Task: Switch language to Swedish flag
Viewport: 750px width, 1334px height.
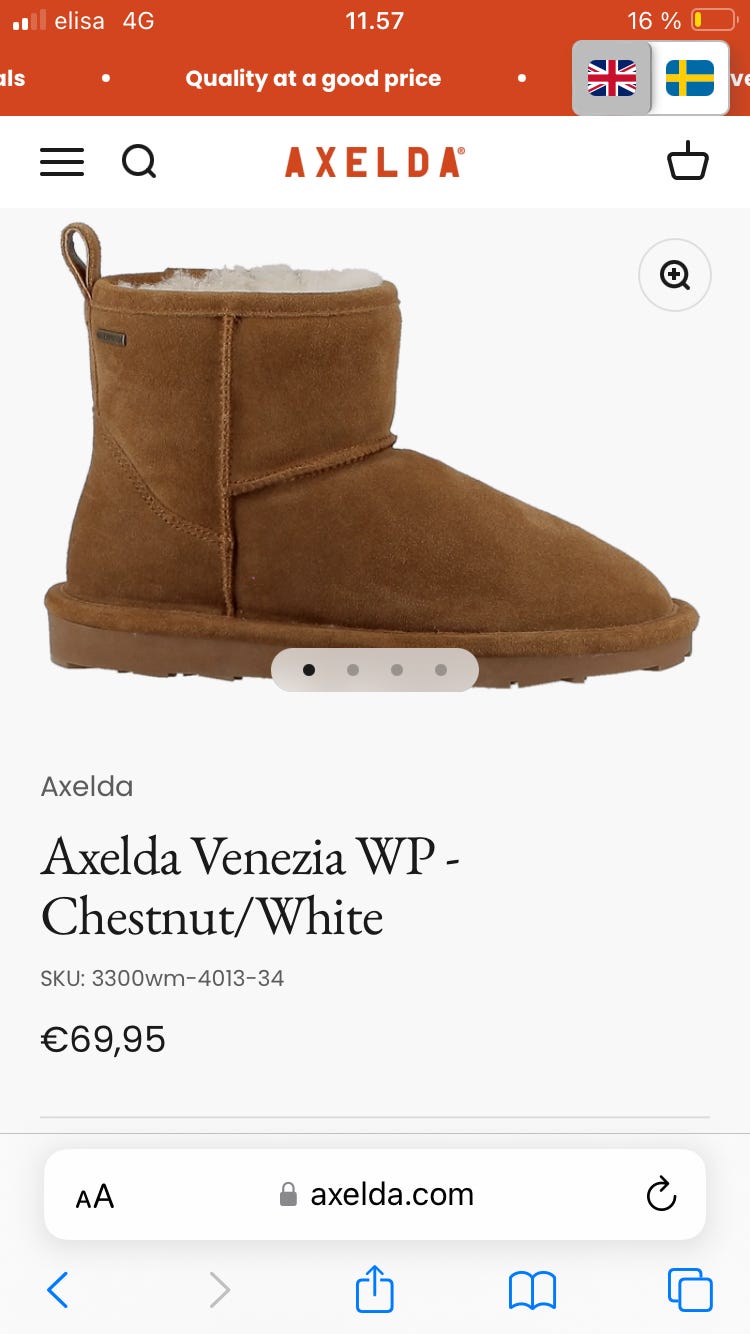Action: pos(690,78)
